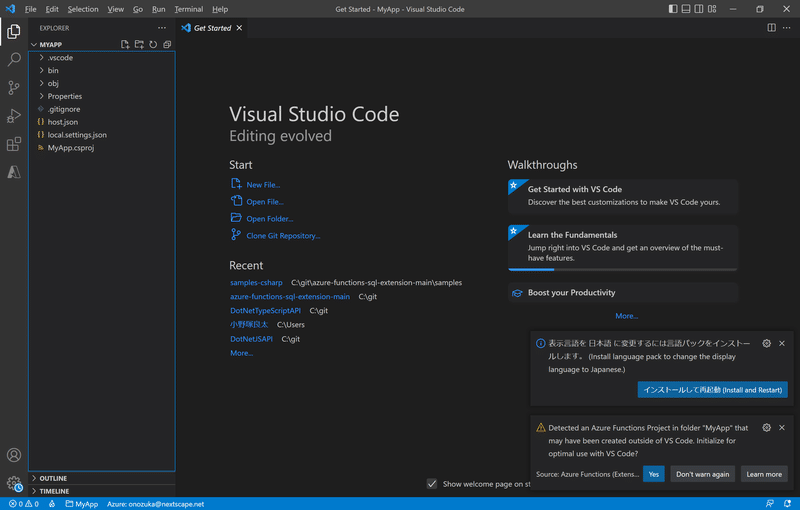Viewport: 800px width, 510px height.
Task: Expand the OUTLINE section
Action: (102, 478)
